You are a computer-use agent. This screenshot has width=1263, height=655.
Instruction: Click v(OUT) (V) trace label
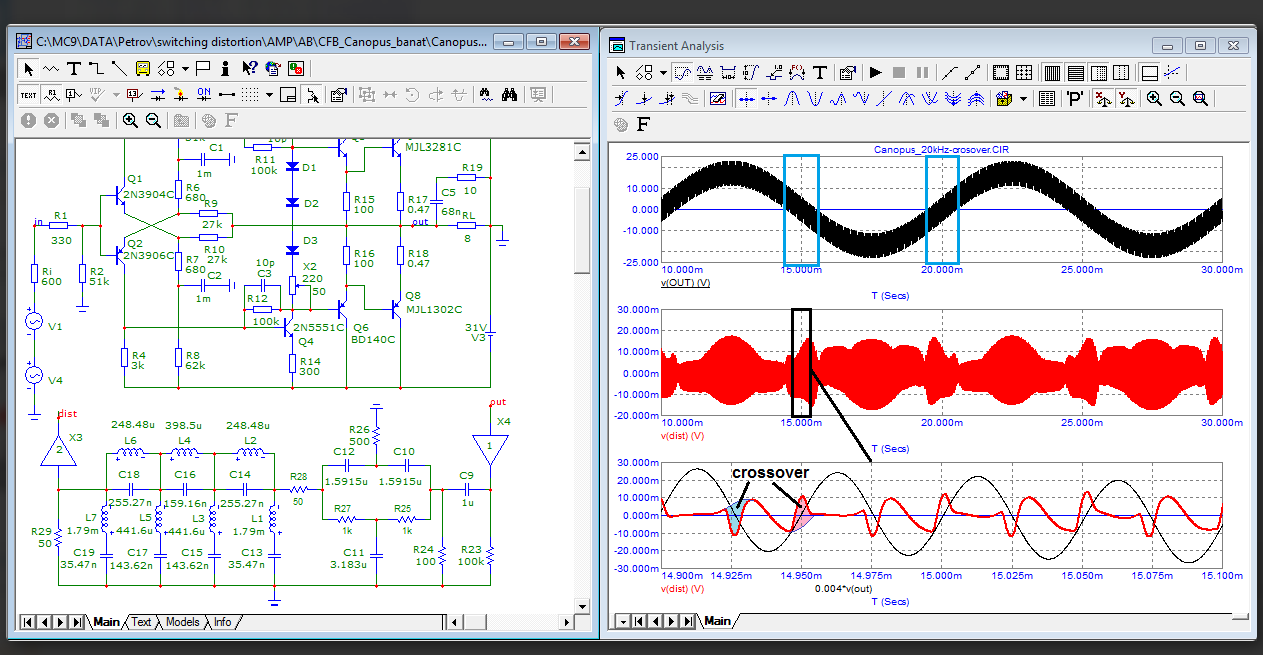(x=686, y=283)
